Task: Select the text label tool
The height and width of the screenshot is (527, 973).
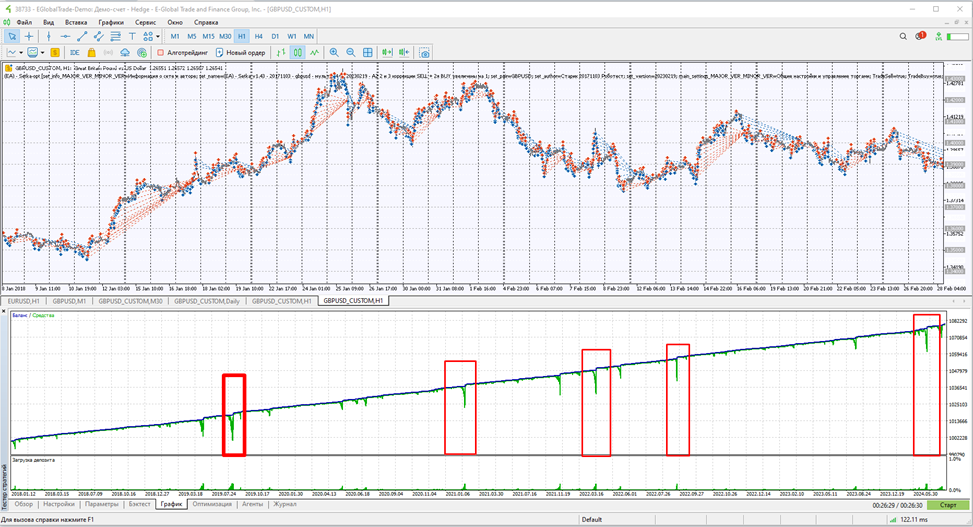Action: tap(132, 37)
